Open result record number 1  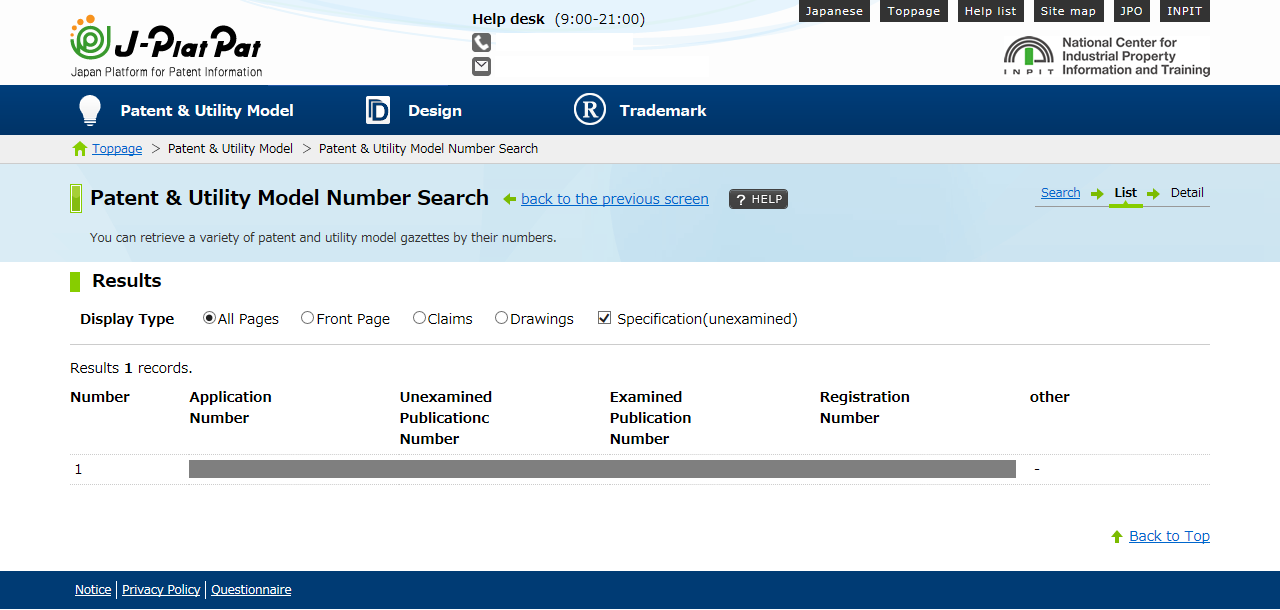click(x=602, y=469)
